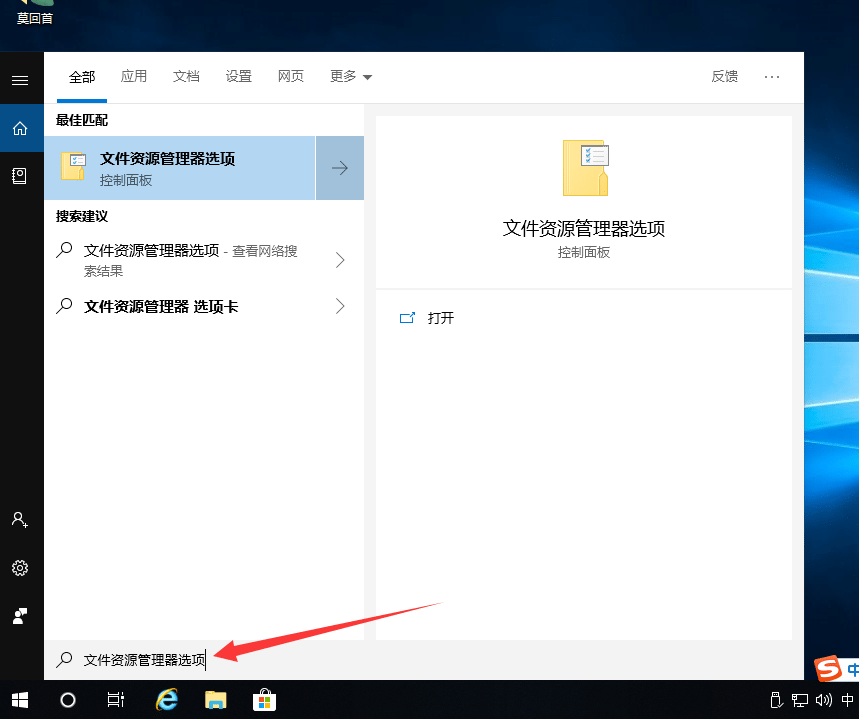Switch IME language via 中 tray indicator
The image size is (859, 719).
pyautogui.click(x=847, y=700)
